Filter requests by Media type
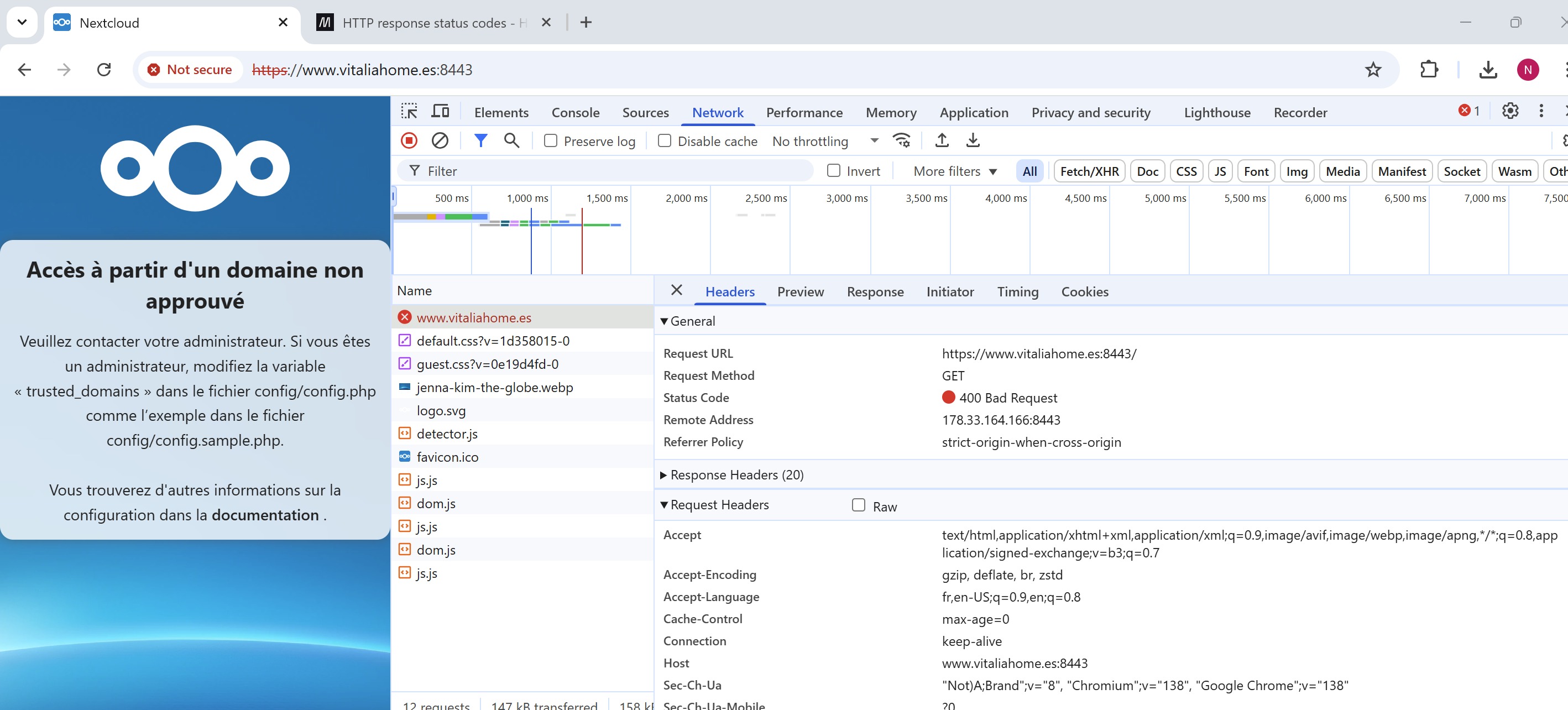The height and width of the screenshot is (710, 1568). (1342, 171)
